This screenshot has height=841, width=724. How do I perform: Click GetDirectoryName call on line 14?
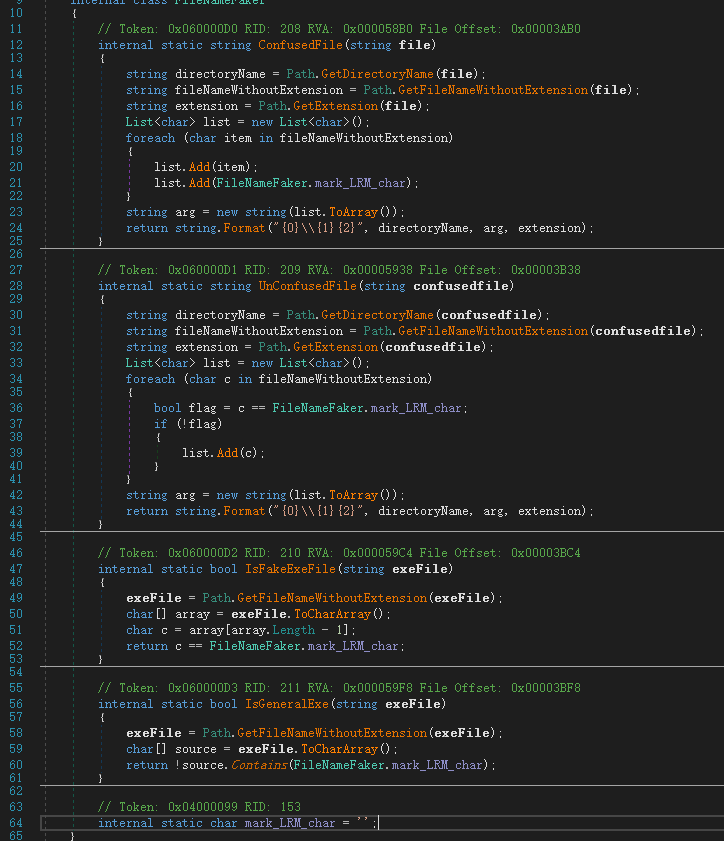[377, 74]
